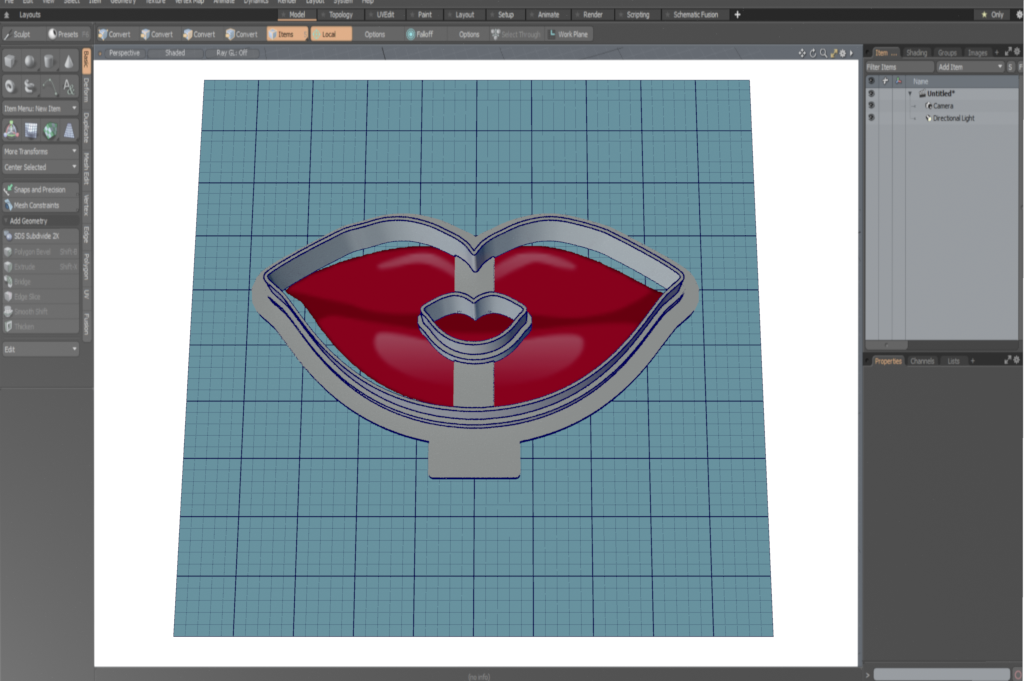This screenshot has width=1024, height=681.
Task: Expand the More Transforms dropdown
Action: pos(40,151)
